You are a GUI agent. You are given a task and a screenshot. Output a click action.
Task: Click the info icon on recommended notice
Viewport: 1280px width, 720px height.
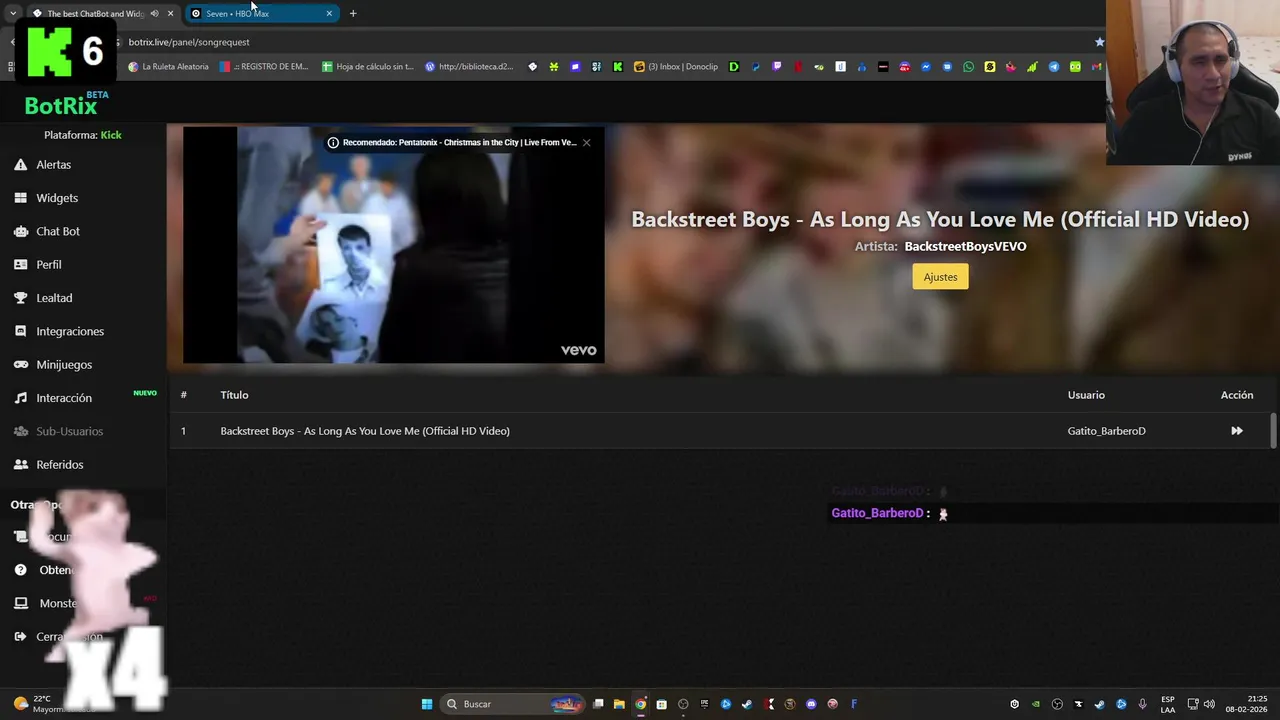[x=333, y=142]
